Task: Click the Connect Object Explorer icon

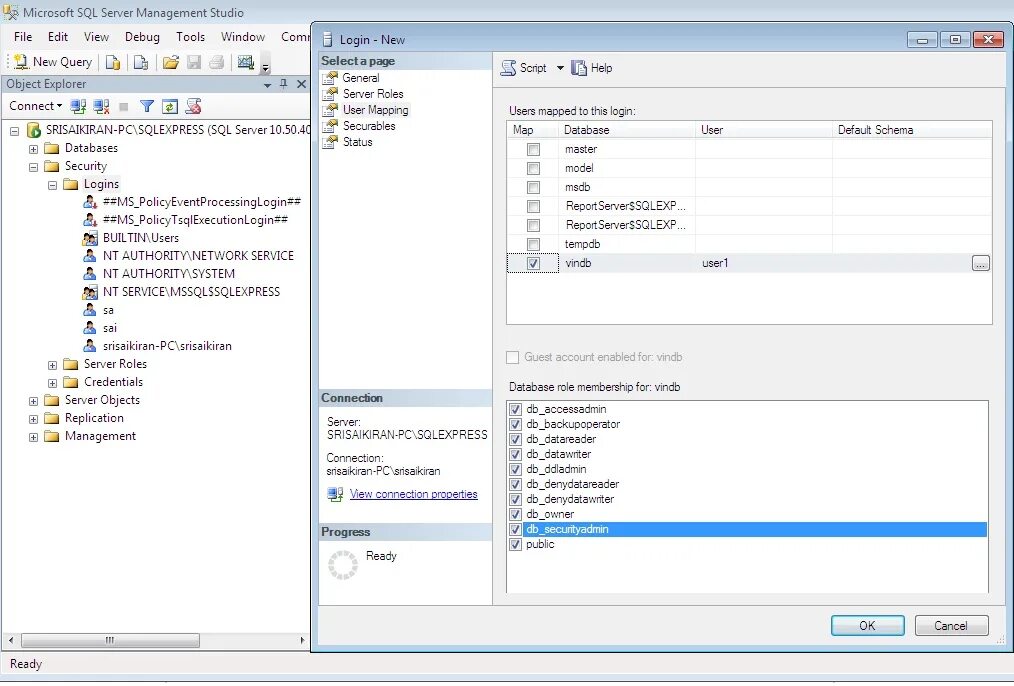Action: (x=78, y=106)
